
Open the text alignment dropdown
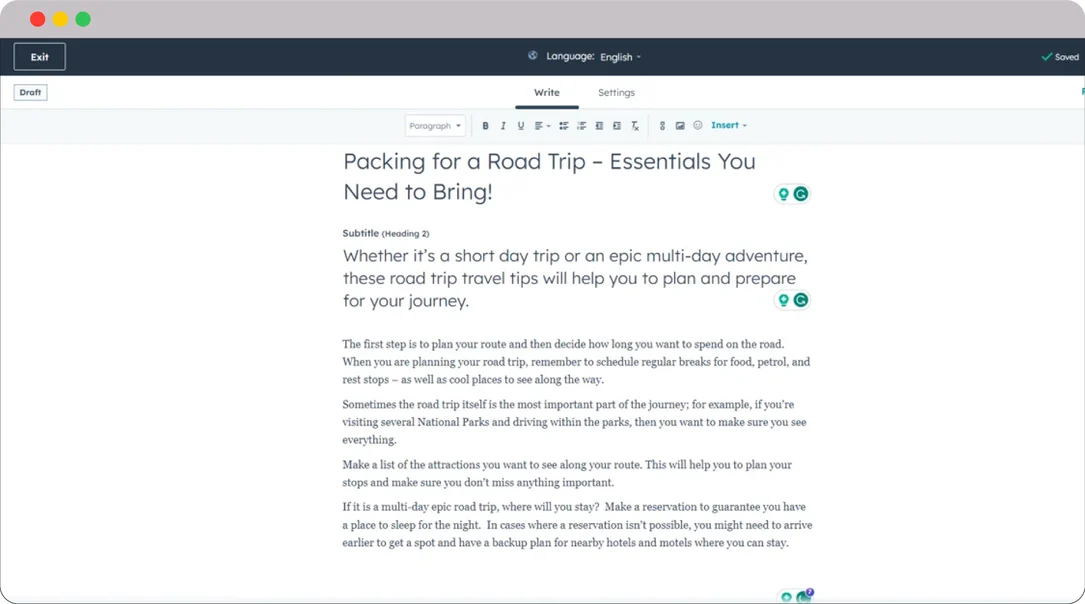tap(542, 126)
